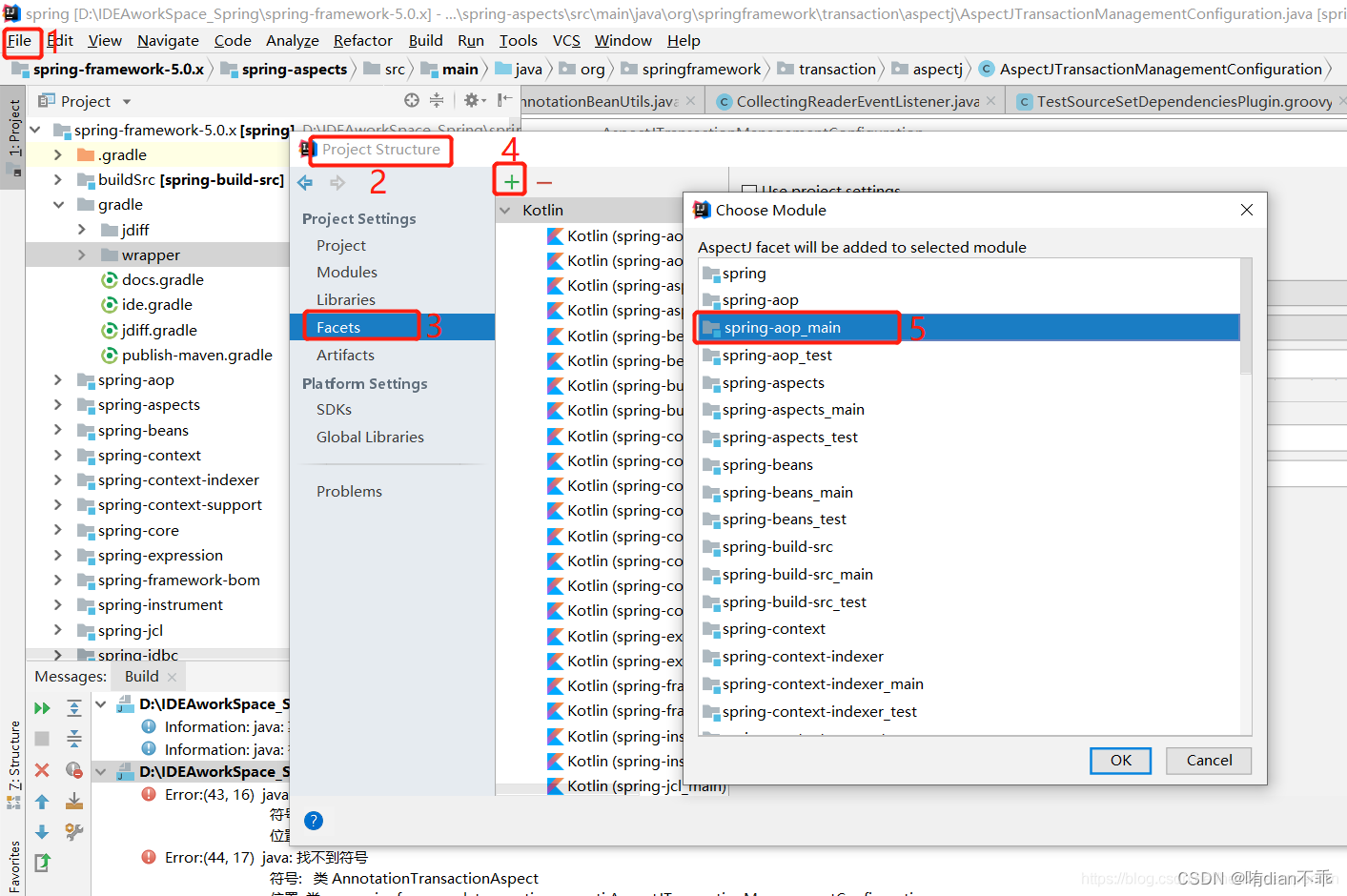This screenshot has height=896, width=1347.
Task: Close the CollectingReaderEventListener.java tab
Action: [x=991, y=100]
